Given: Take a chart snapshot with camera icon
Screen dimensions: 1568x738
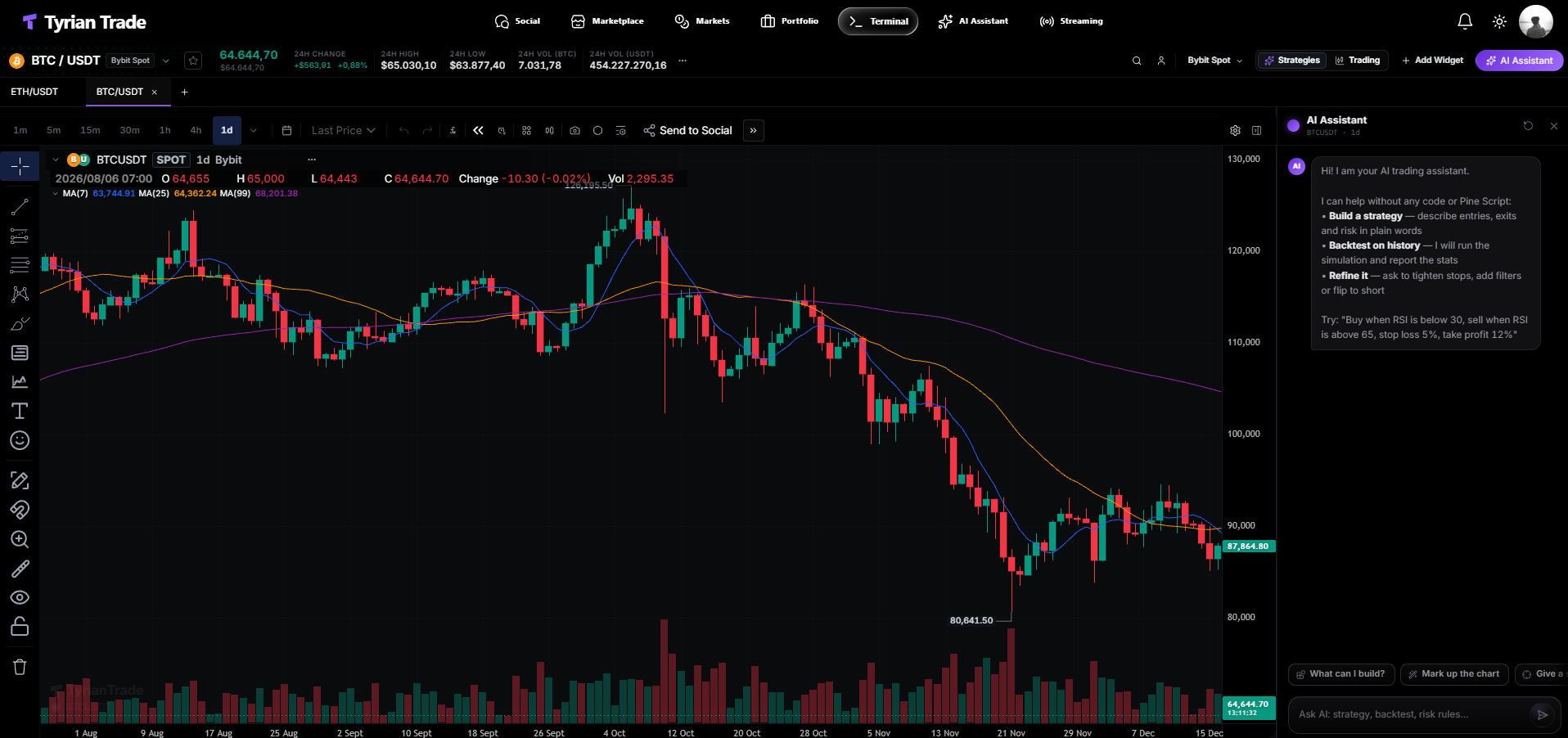Looking at the screenshot, I should click(574, 130).
